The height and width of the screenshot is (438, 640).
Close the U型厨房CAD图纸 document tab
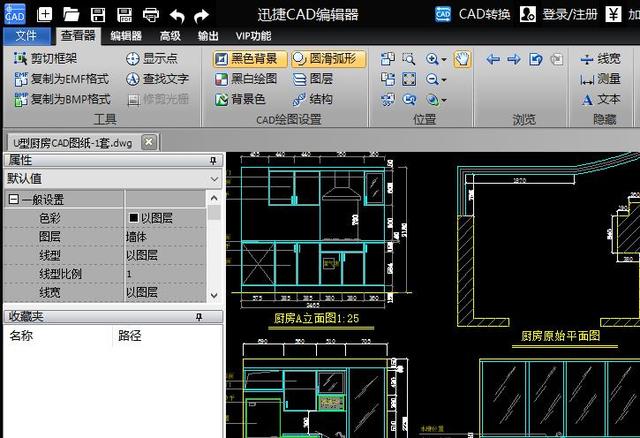point(149,142)
